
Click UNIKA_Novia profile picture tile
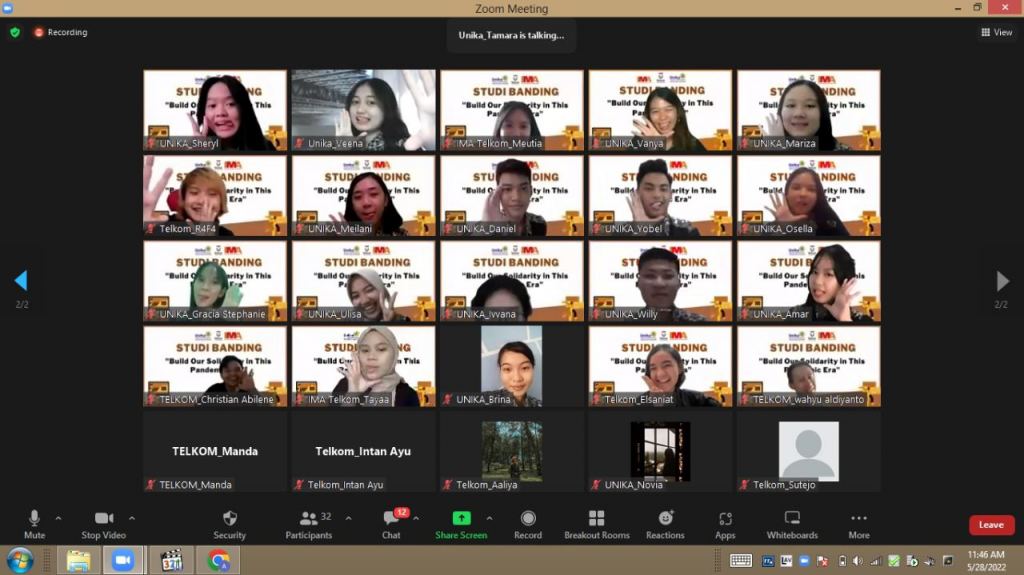pyautogui.click(x=660, y=451)
